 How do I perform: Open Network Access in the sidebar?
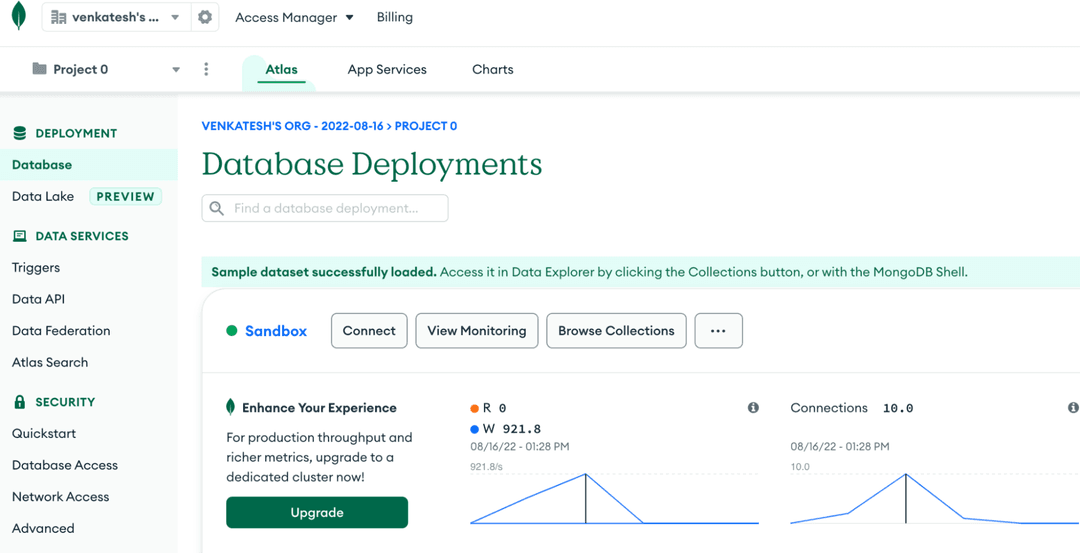[x=60, y=497]
